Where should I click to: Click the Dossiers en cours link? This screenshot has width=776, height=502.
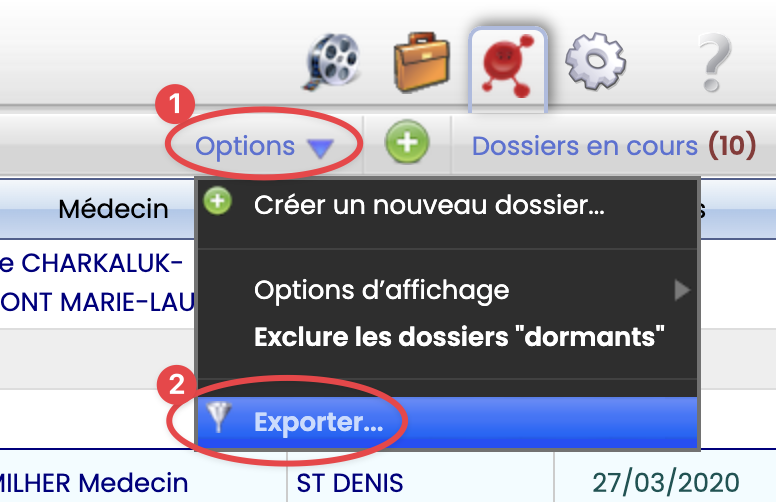[584, 146]
